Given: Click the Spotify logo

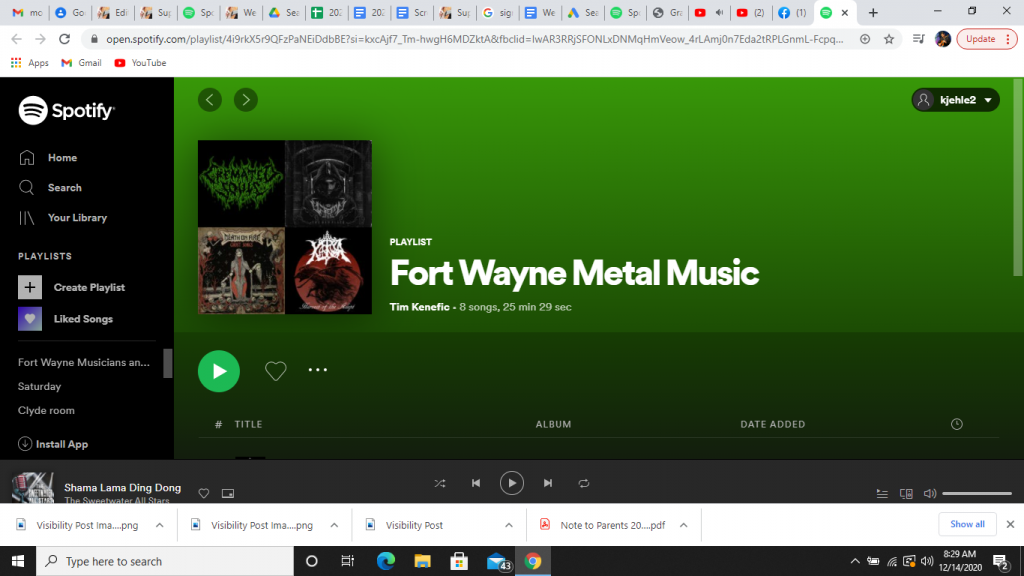Looking at the screenshot, I should click(67, 110).
